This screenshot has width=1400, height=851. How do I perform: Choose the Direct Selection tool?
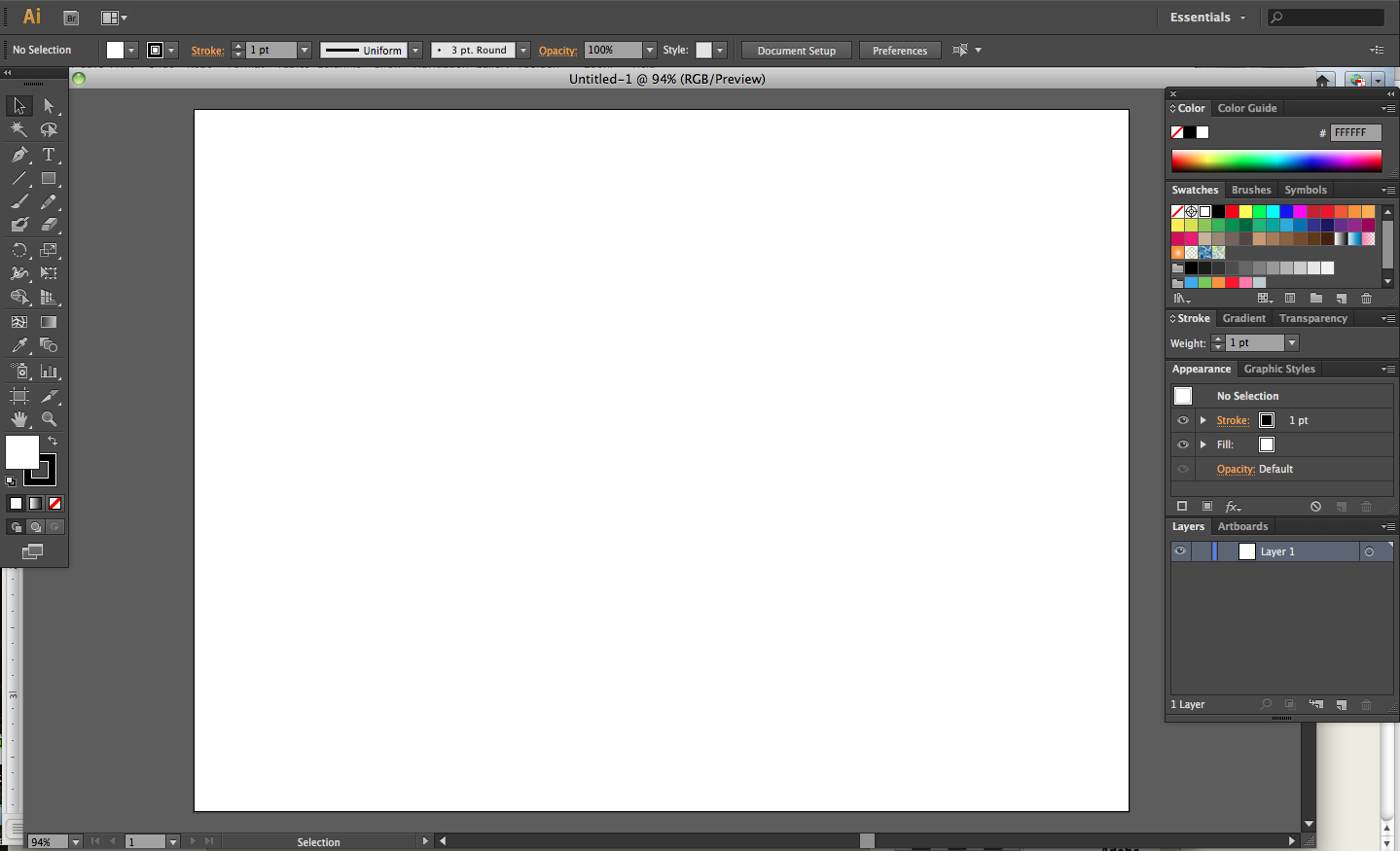(48, 105)
